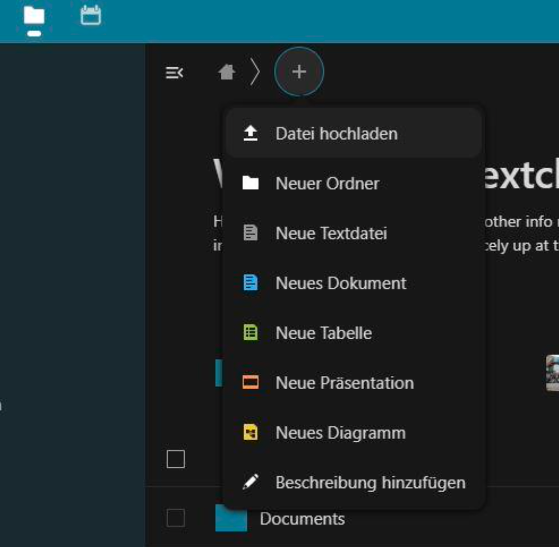
Task: Click the blue document icon
Action: coord(250,283)
